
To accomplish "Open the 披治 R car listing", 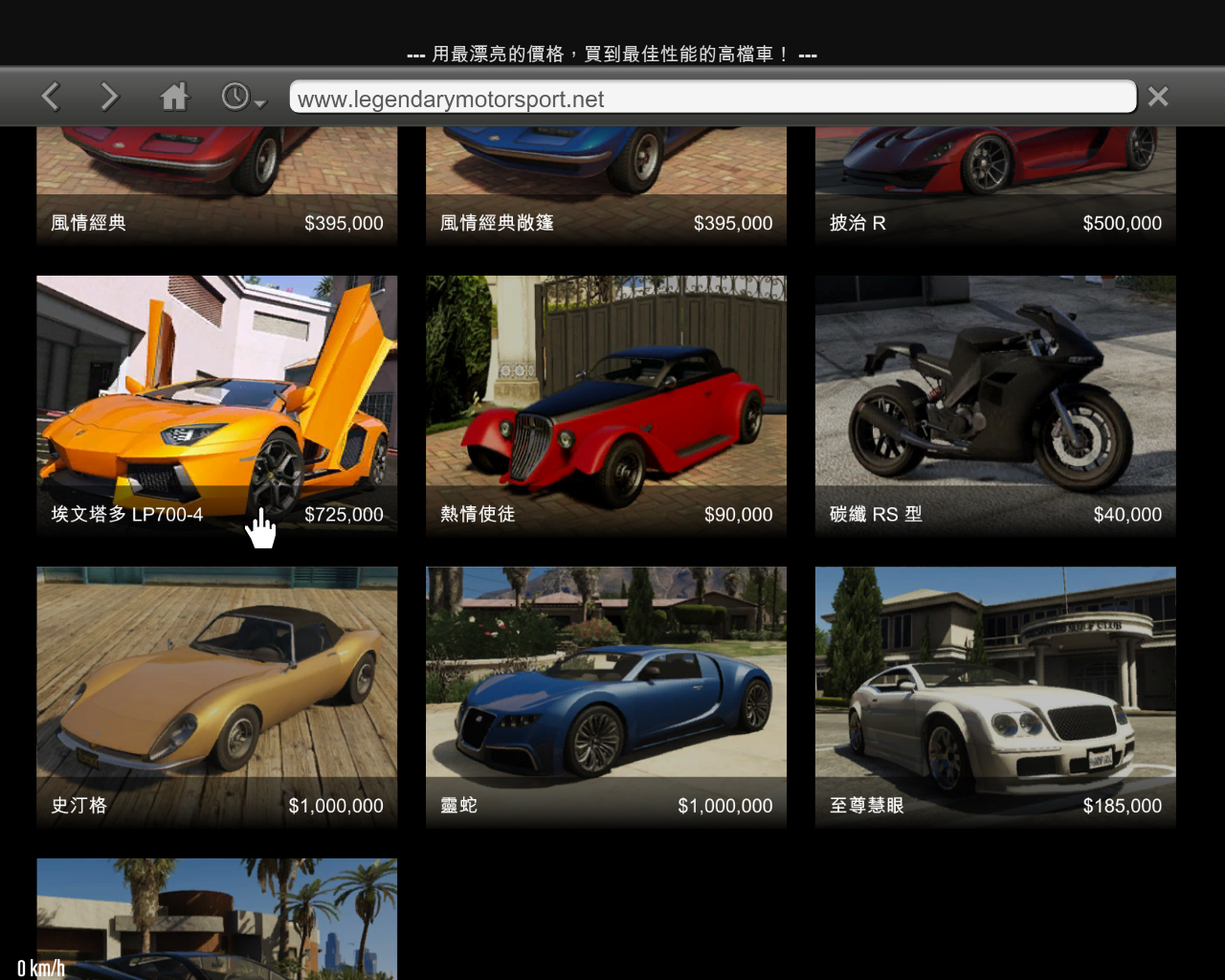I will pos(995,186).
